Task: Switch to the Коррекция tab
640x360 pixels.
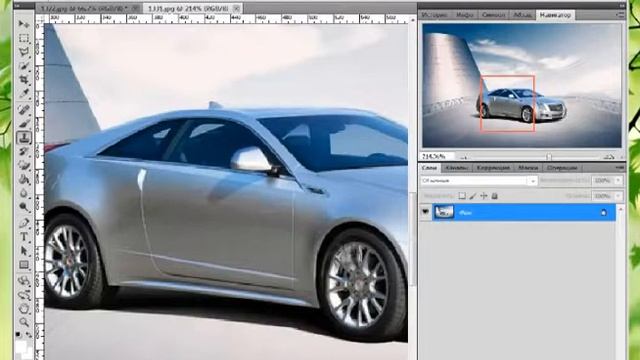Action: [x=493, y=168]
